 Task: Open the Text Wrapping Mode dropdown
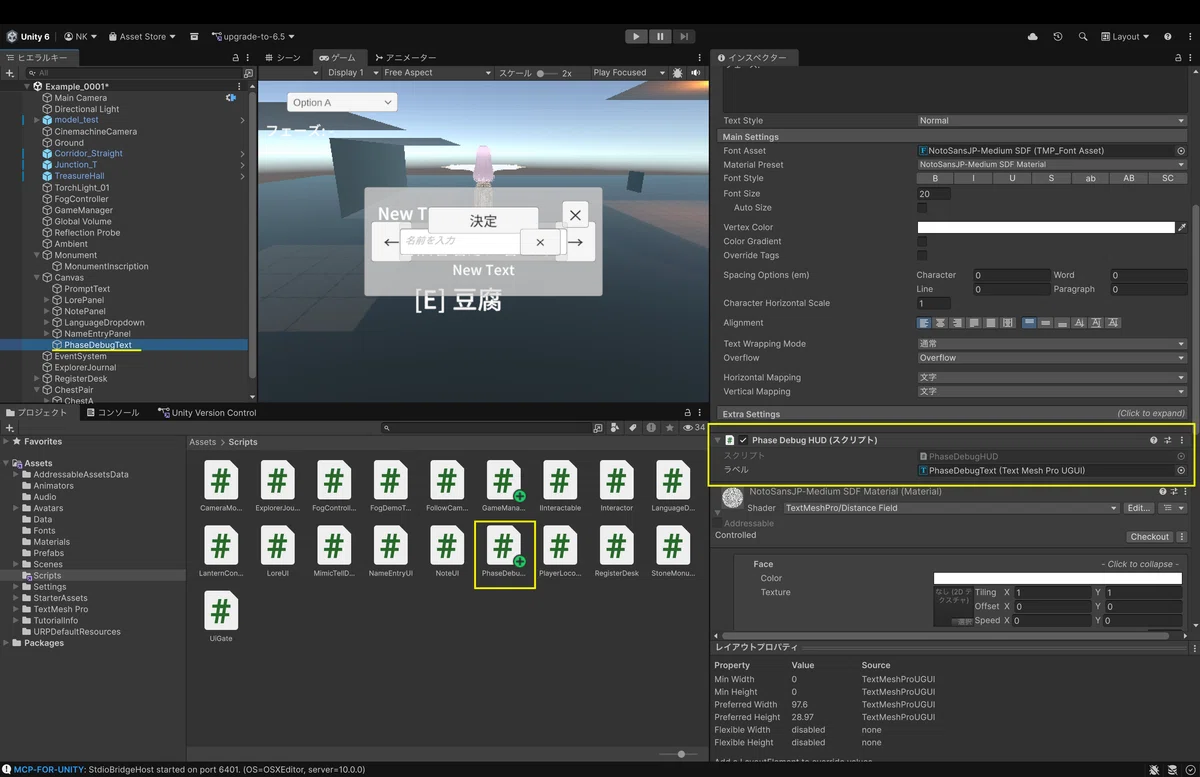(1052, 344)
